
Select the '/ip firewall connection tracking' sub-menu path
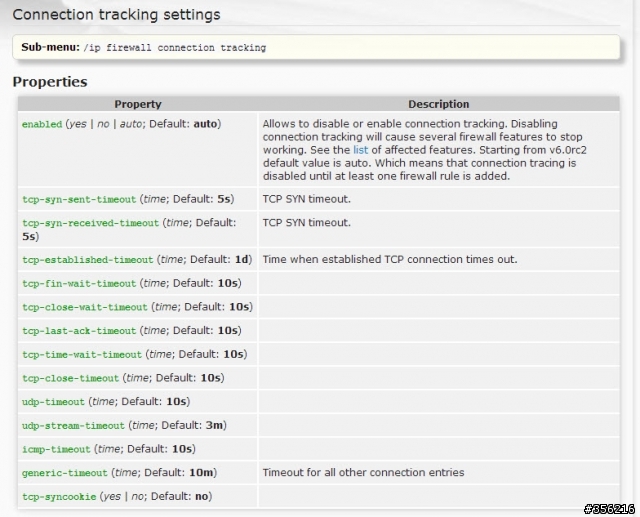point(175,48)
